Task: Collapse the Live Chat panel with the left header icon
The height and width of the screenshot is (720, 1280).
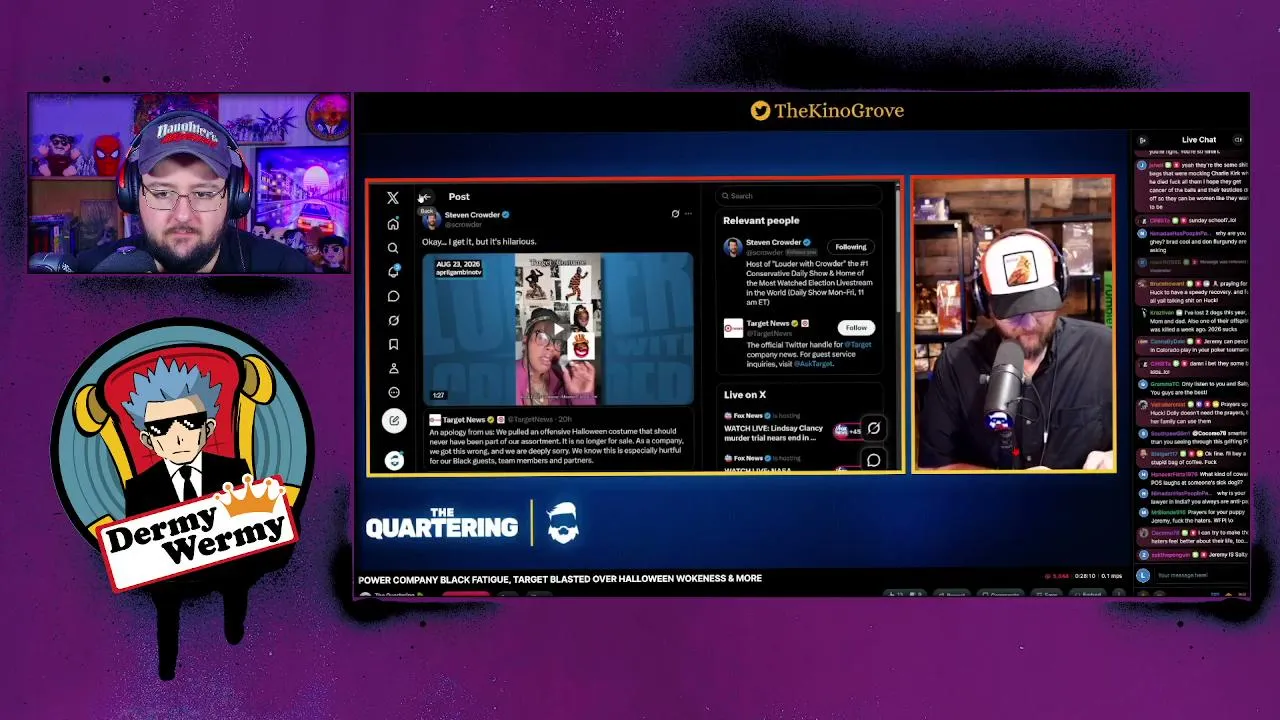Action: (1143, 140)
